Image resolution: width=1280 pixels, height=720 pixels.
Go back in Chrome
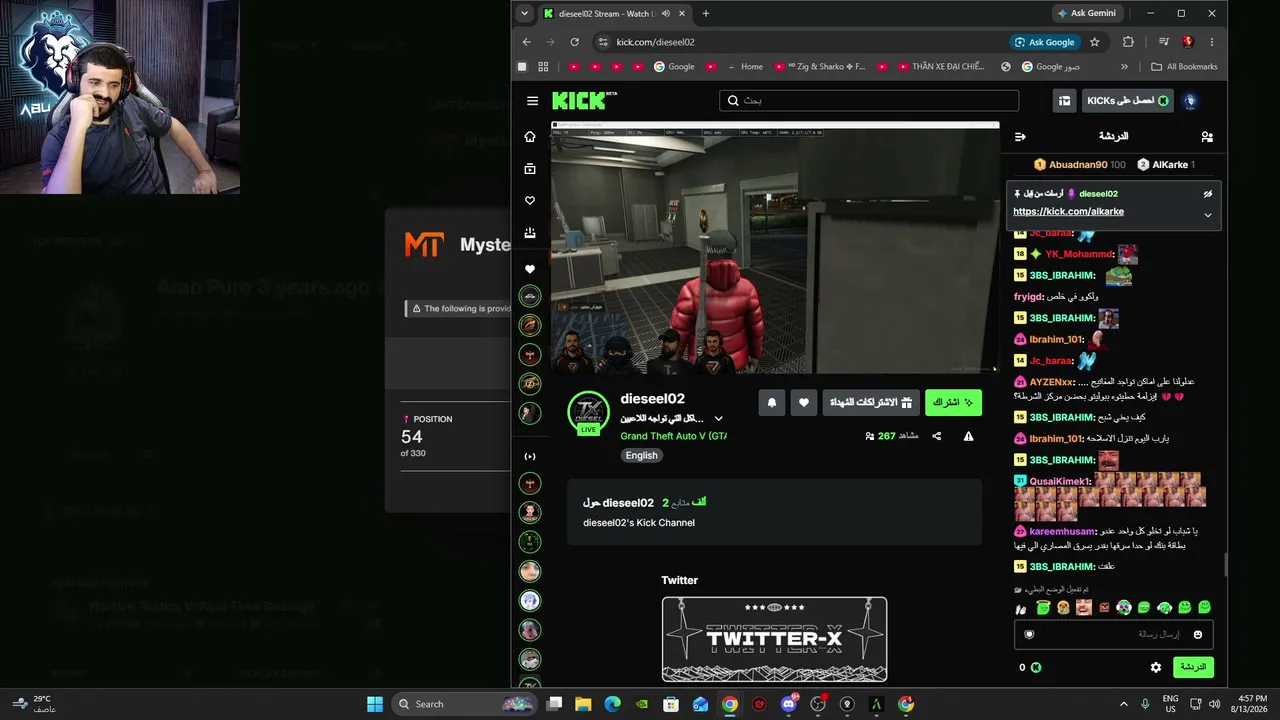pos(527,42)
